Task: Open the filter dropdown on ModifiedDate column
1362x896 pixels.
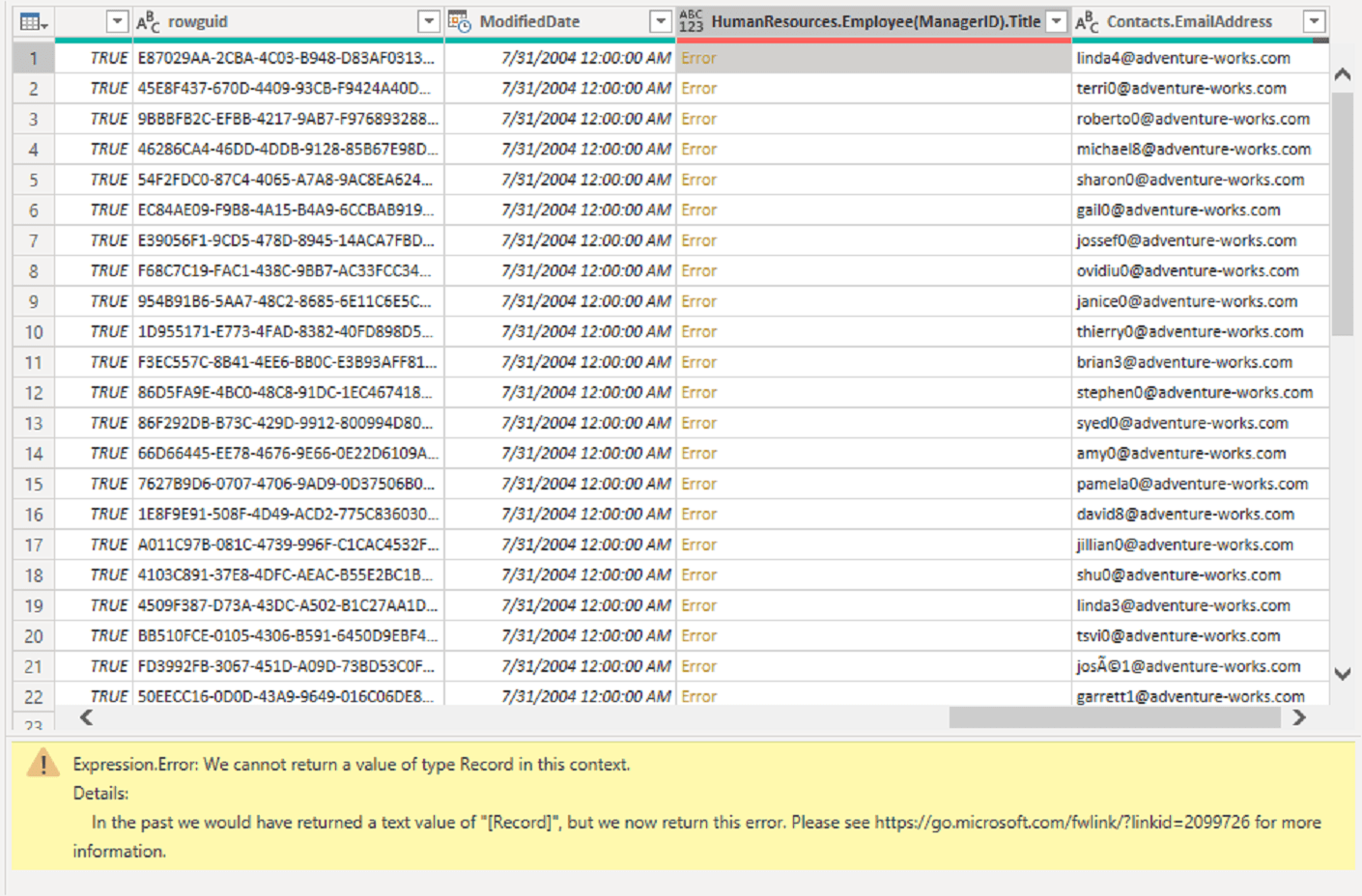Action: pos(661,20)
